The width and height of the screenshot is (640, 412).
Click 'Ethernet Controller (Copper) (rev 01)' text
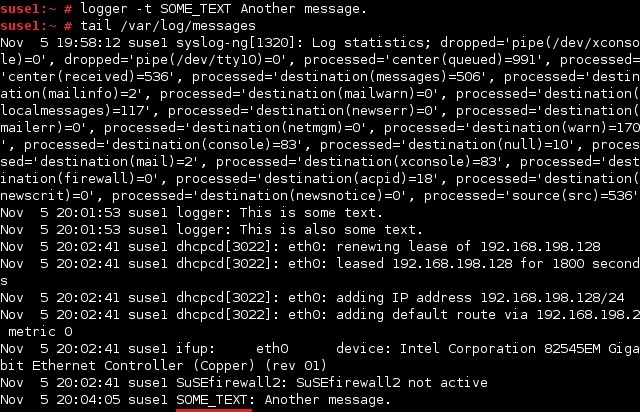(x=179, y=365)
